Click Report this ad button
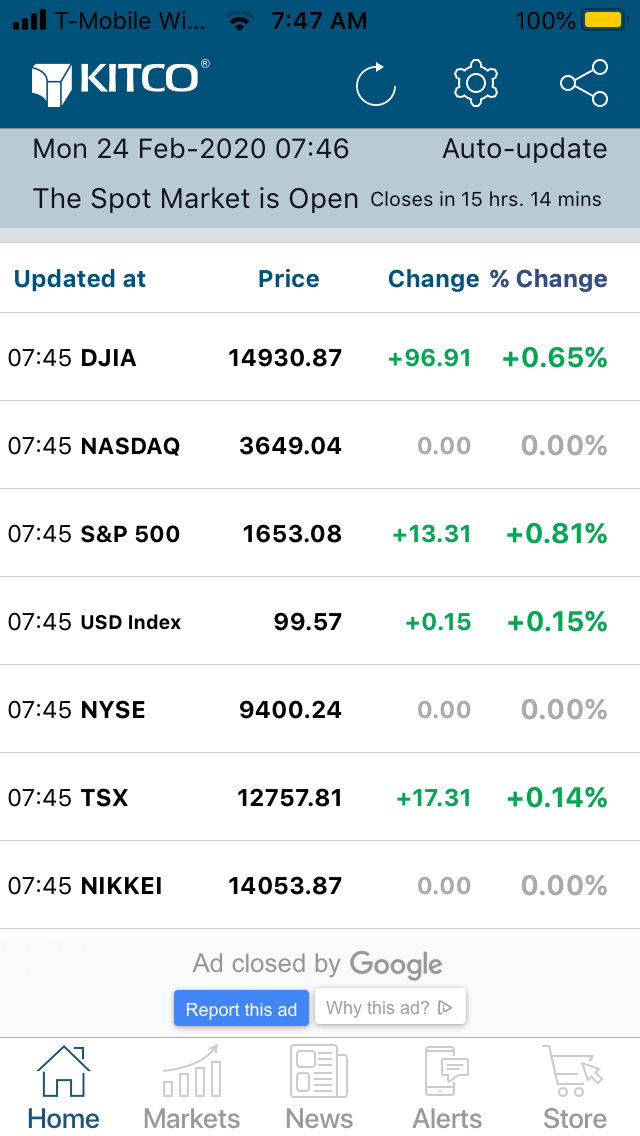 coord(241,1008)
